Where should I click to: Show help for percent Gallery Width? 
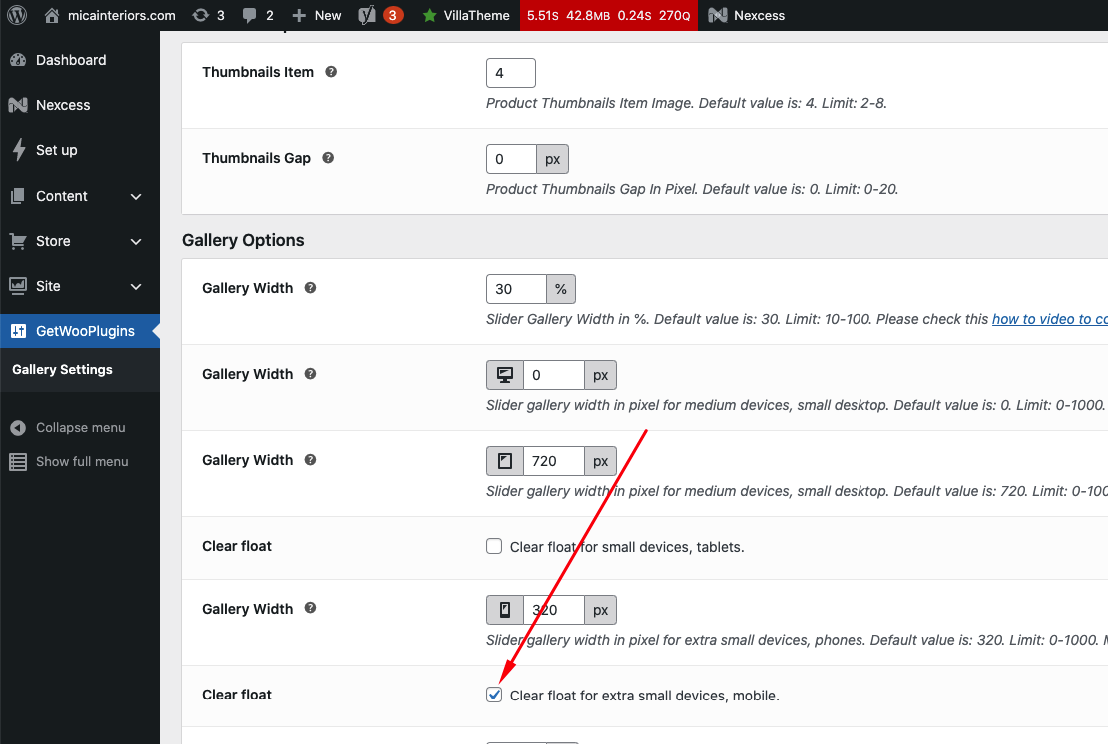coord(310,288)
